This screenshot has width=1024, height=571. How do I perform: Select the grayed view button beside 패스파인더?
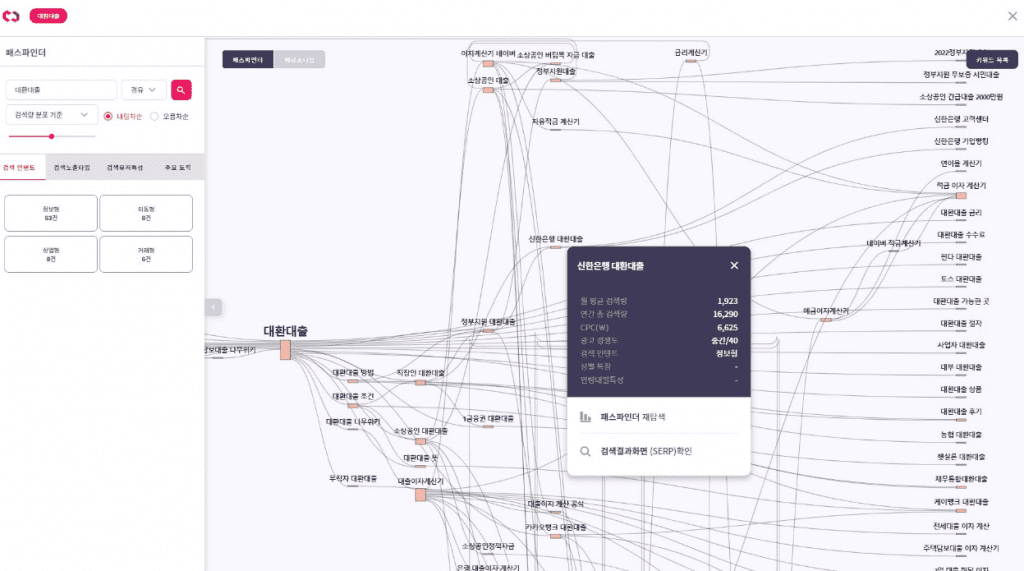click(299, 59)
